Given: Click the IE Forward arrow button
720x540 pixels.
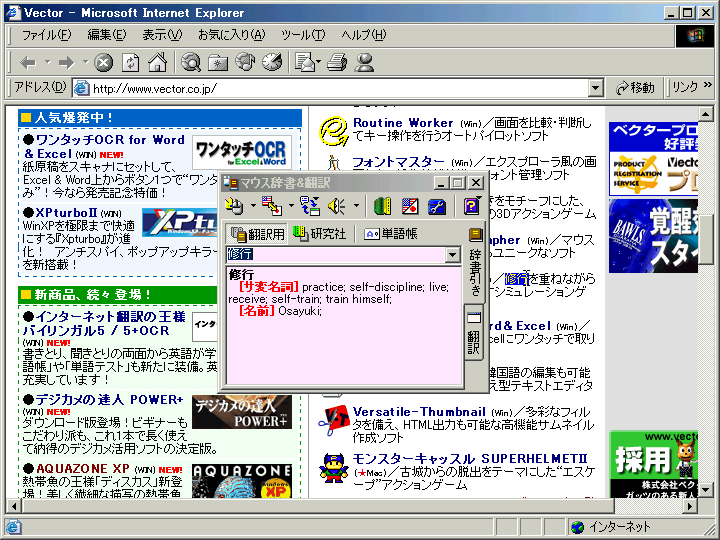Looking at the screenshot, I should (x=67, y=62).
